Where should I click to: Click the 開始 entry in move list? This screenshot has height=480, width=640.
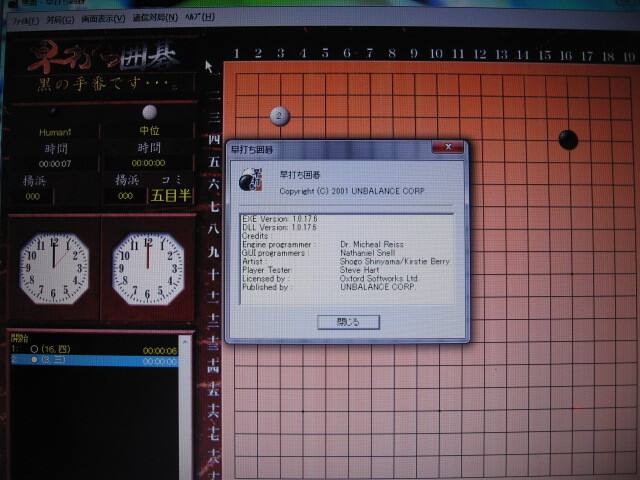[19, 338]
